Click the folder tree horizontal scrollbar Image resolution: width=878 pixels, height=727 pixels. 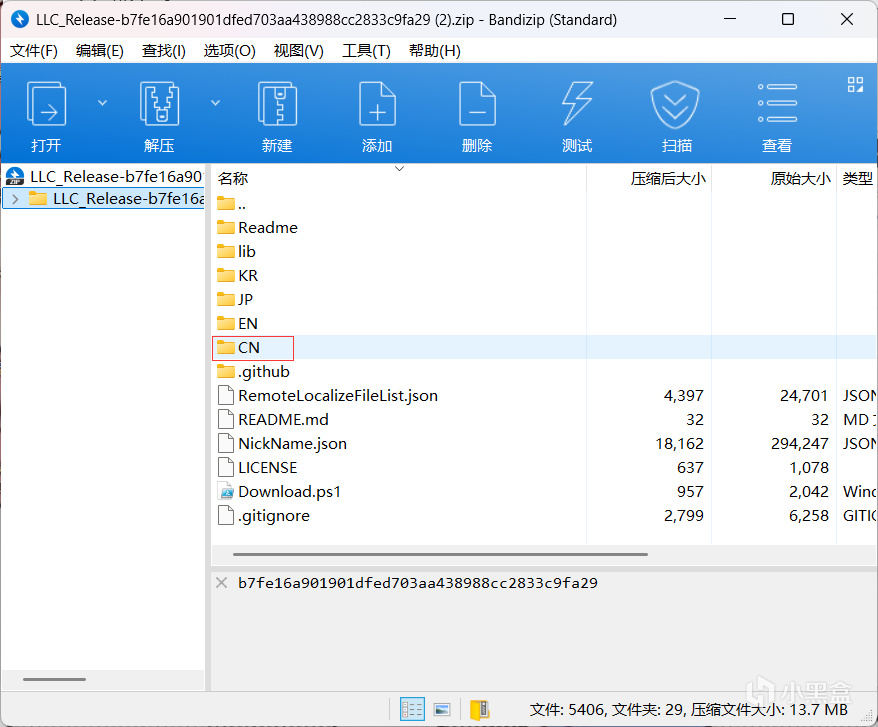point(54,679)
